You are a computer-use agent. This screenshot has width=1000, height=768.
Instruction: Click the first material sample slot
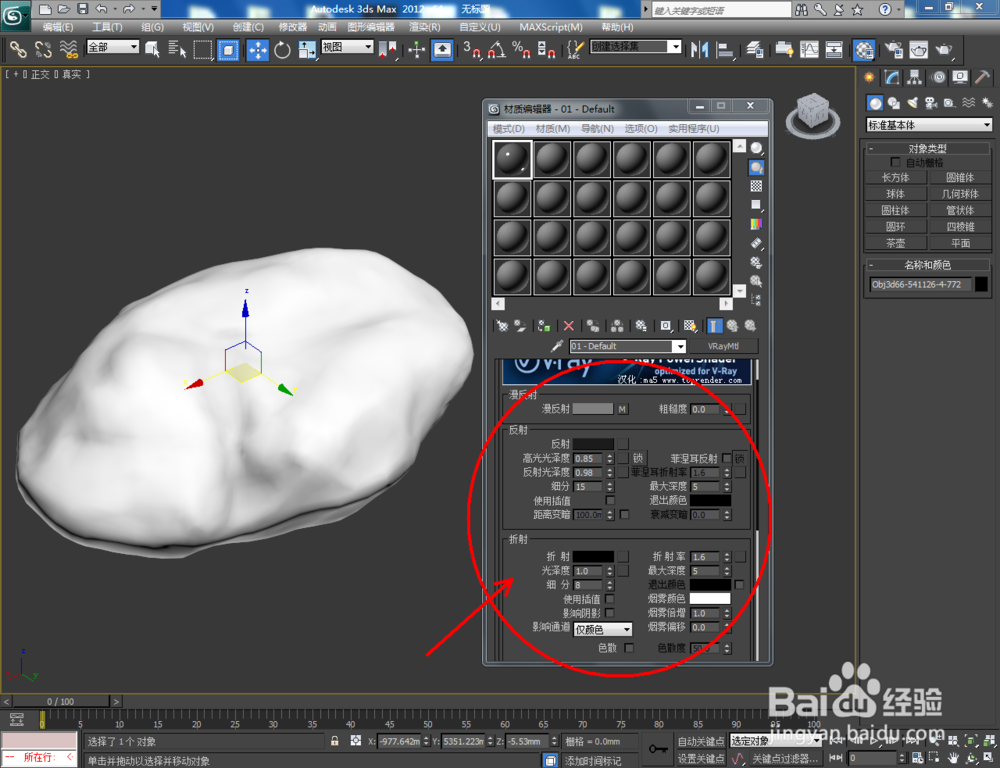[512, 159]
